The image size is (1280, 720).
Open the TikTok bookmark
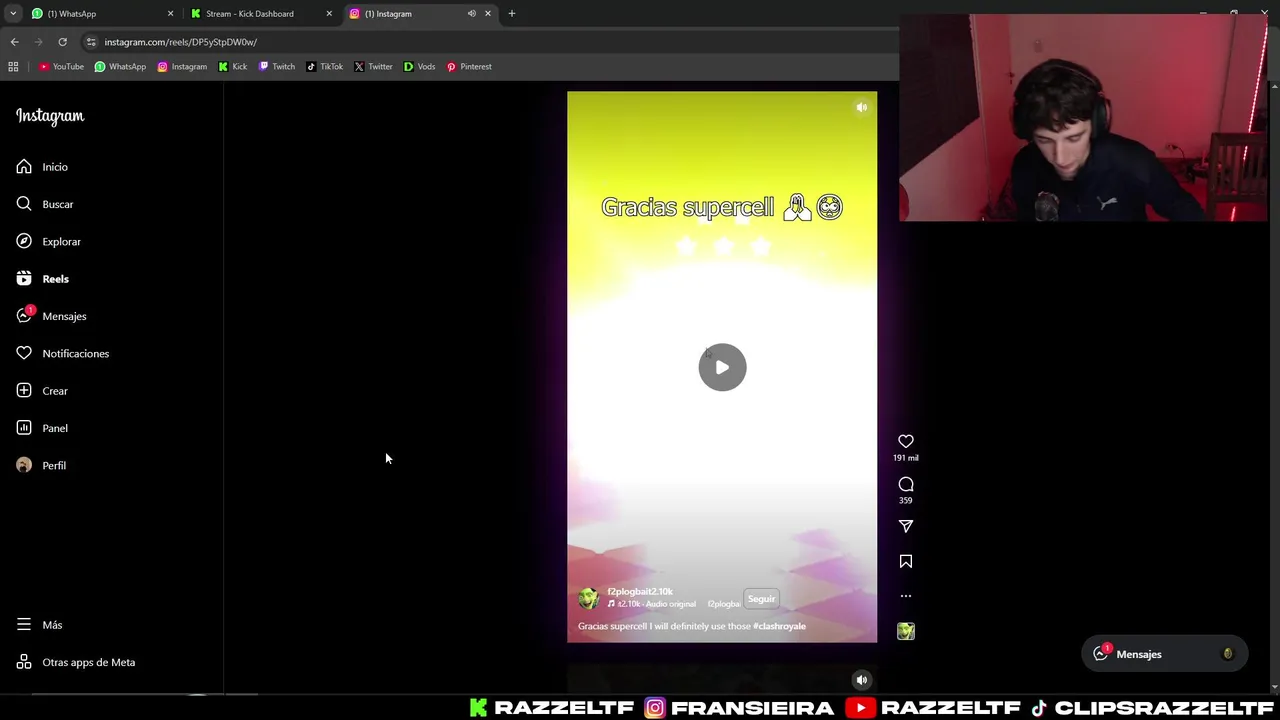click(325, 67)
